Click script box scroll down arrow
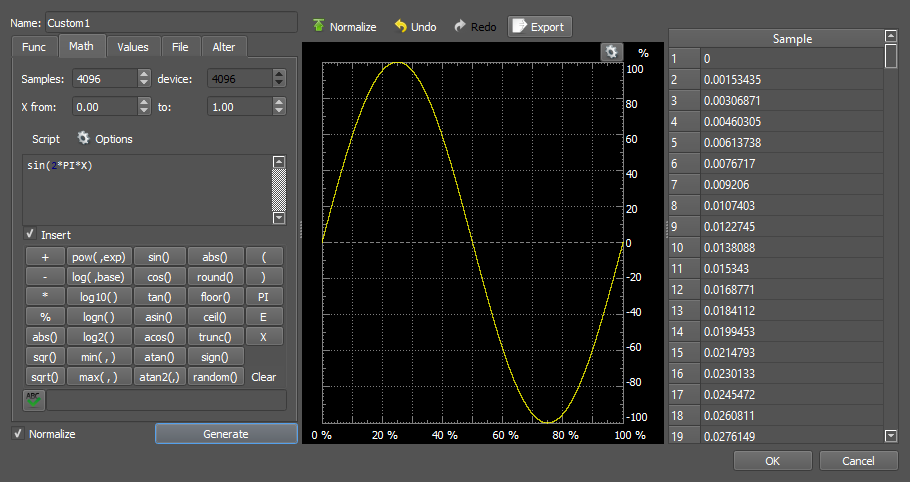The width and height of the screenshot is (912, 484). point(279,218)
